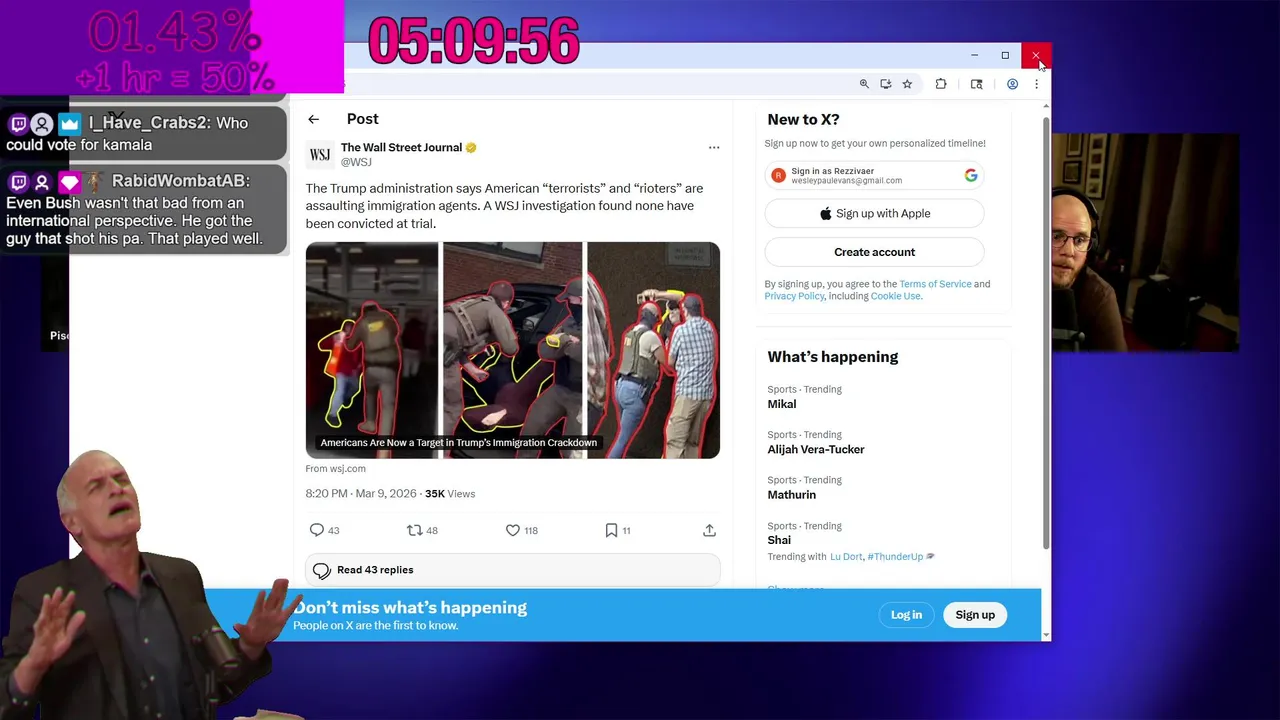Viewport: 1280px width, 720px height.
Task: Click the reply icon with 43 replies
Action: [x=317, y=530]
